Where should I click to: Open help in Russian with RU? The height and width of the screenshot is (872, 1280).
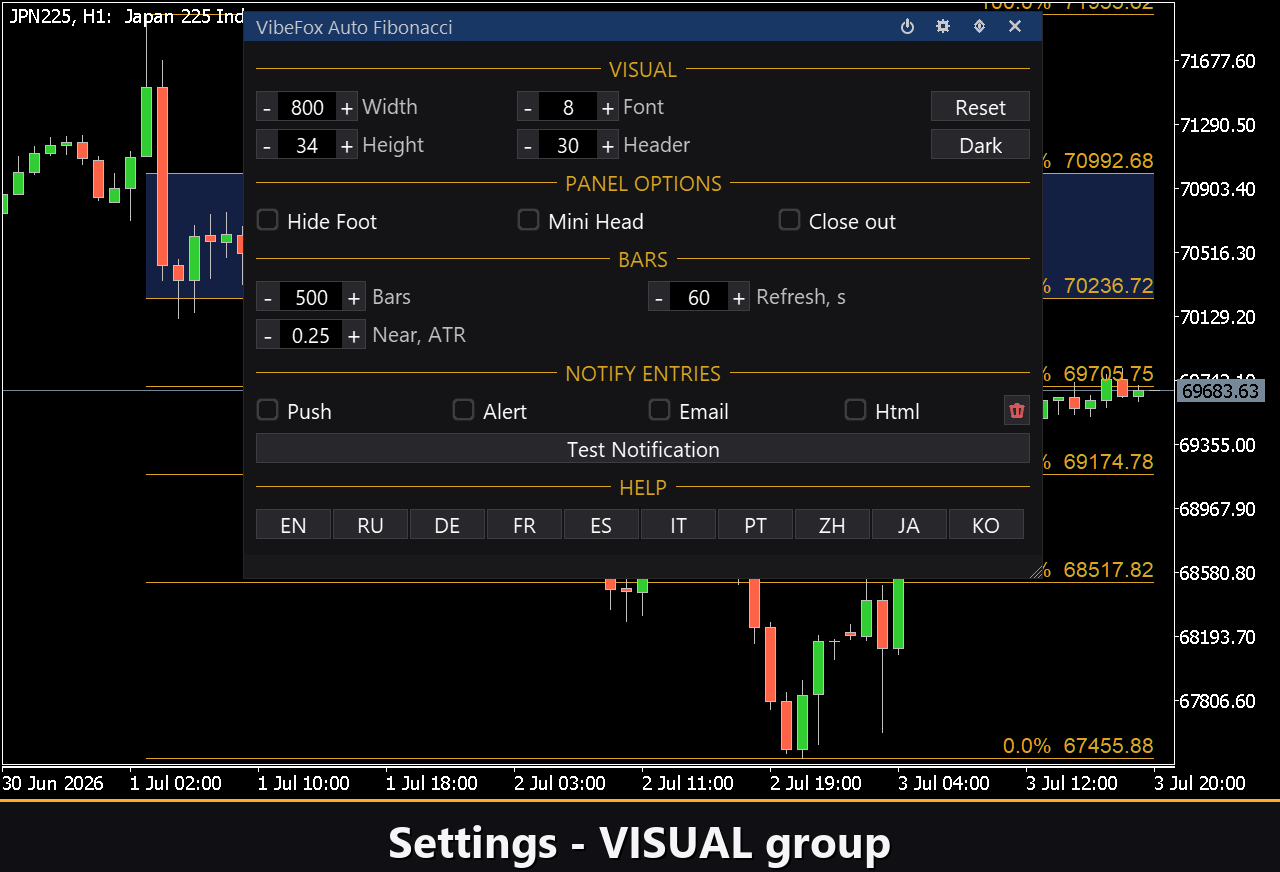pos(370,525)
